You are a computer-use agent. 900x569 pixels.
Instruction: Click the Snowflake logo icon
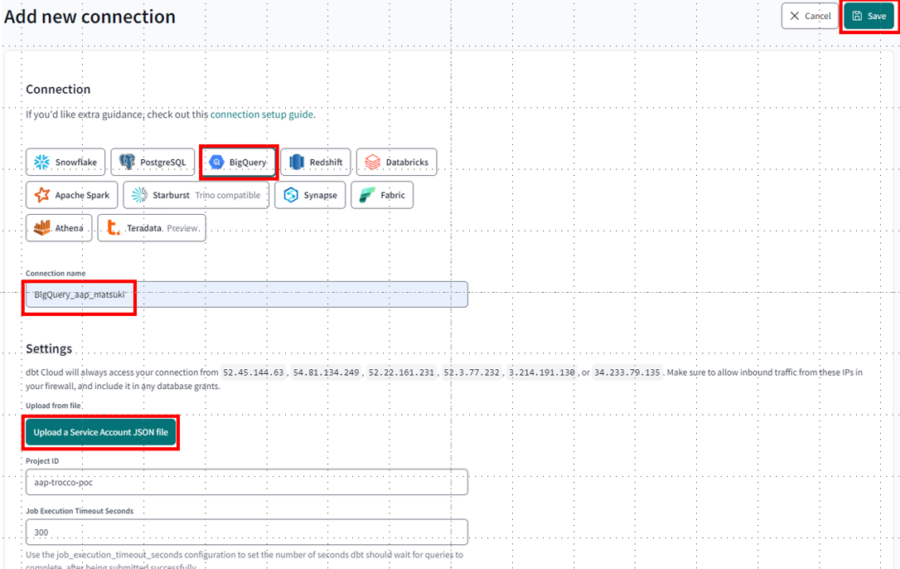(42, 162)
